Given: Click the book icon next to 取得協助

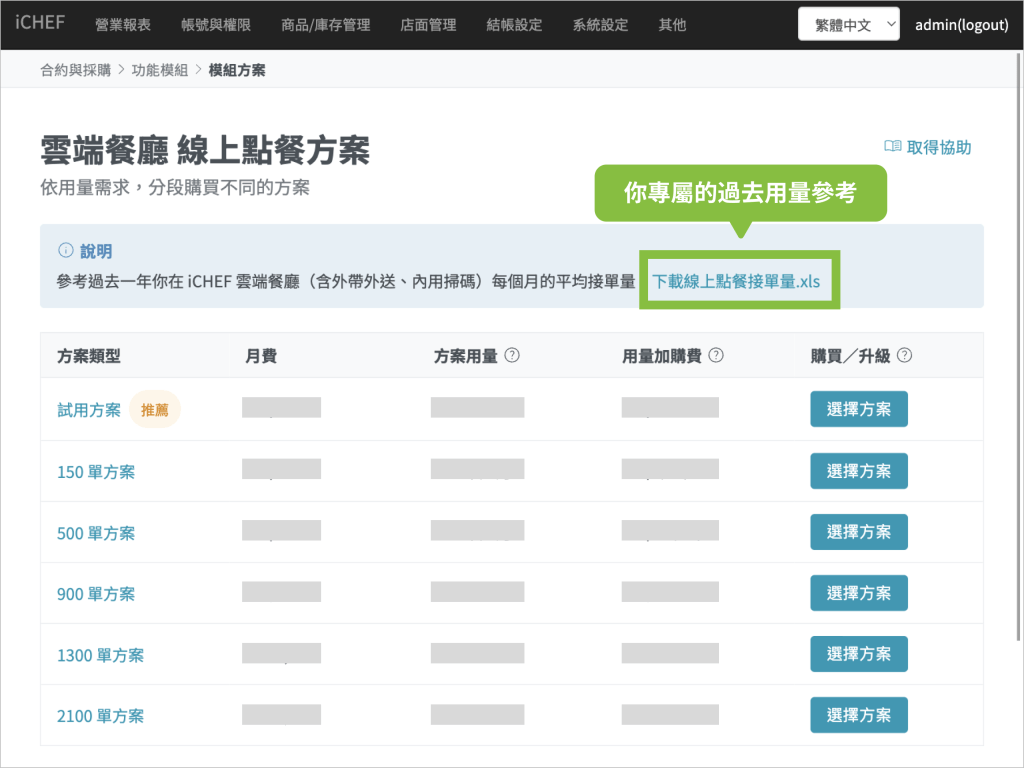Looking at the screenshot, I should 893,147.
